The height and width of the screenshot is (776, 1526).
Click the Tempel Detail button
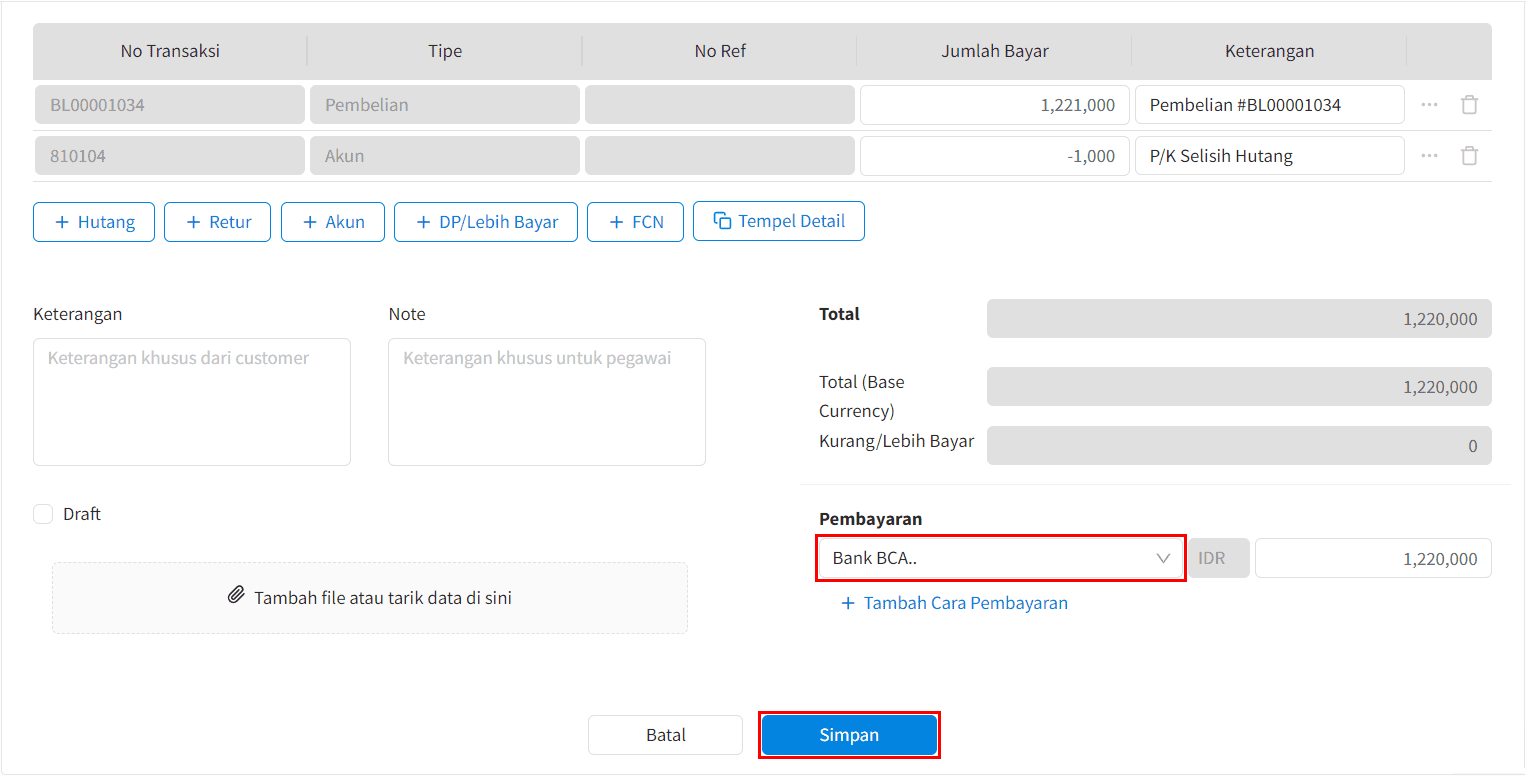tap(779, 222)
